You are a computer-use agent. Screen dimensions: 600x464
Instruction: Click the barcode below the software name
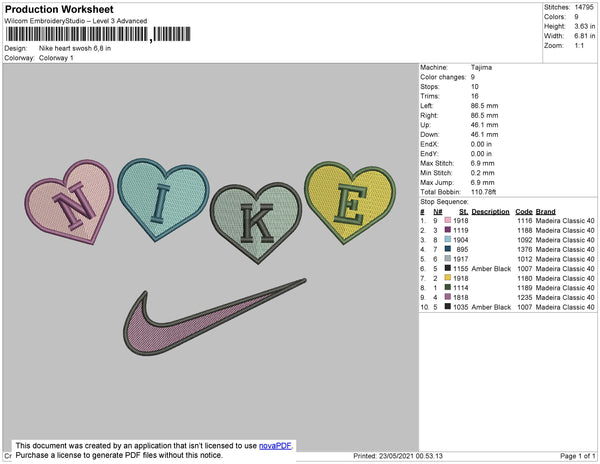[x=98, y=34]
